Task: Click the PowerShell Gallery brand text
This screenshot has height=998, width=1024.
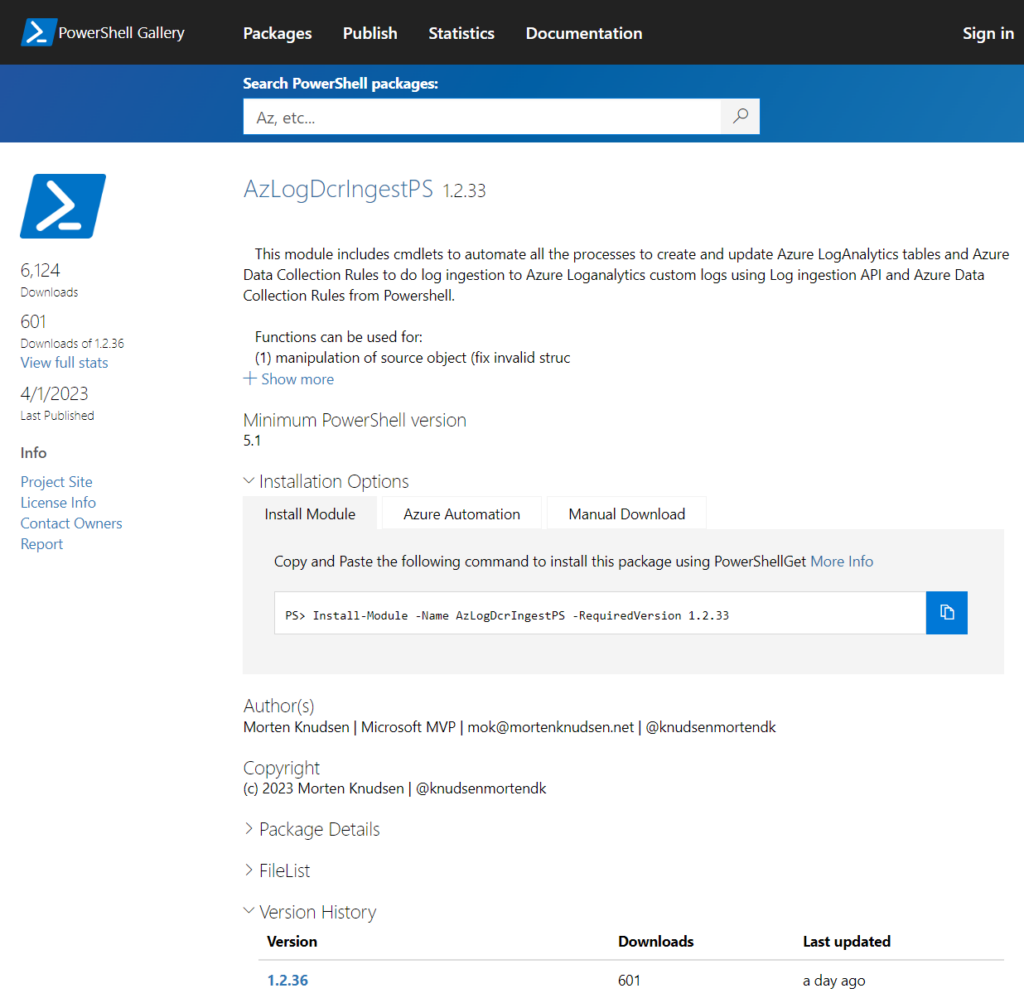Action: pos(121,33)
